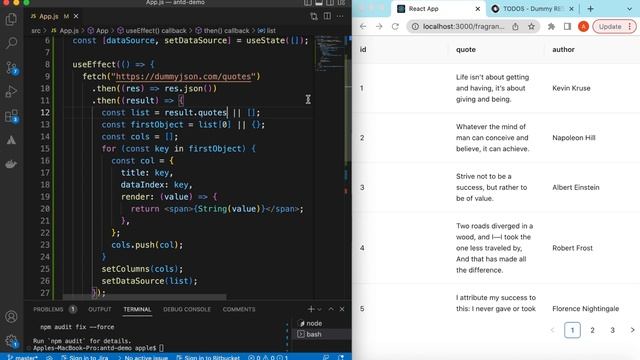The height and width of the screenshot is (360, 640).
Task: Select table pagination page 1
Action: (572, 330)
